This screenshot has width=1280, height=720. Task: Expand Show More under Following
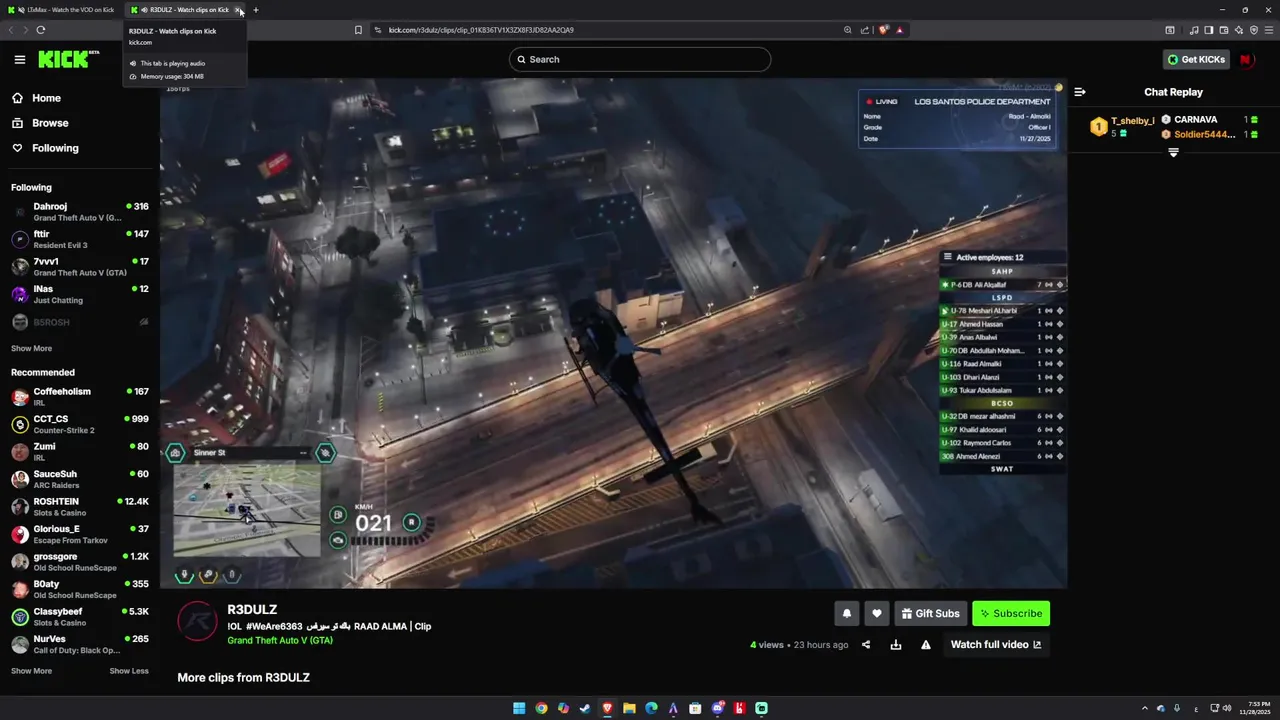[31, 349]
